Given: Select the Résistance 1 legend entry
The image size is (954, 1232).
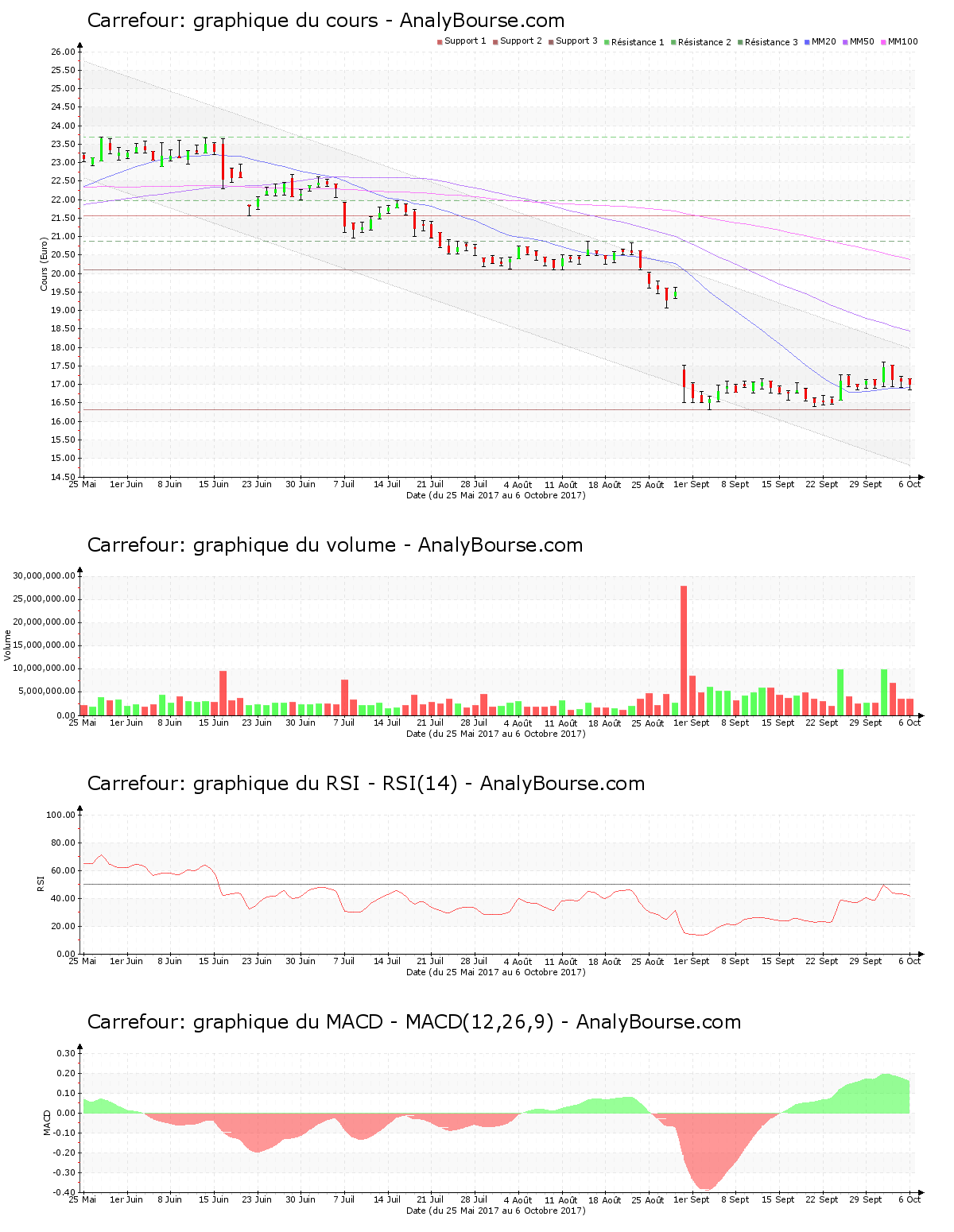Looking at the screenshot, I should coord(634,41).
